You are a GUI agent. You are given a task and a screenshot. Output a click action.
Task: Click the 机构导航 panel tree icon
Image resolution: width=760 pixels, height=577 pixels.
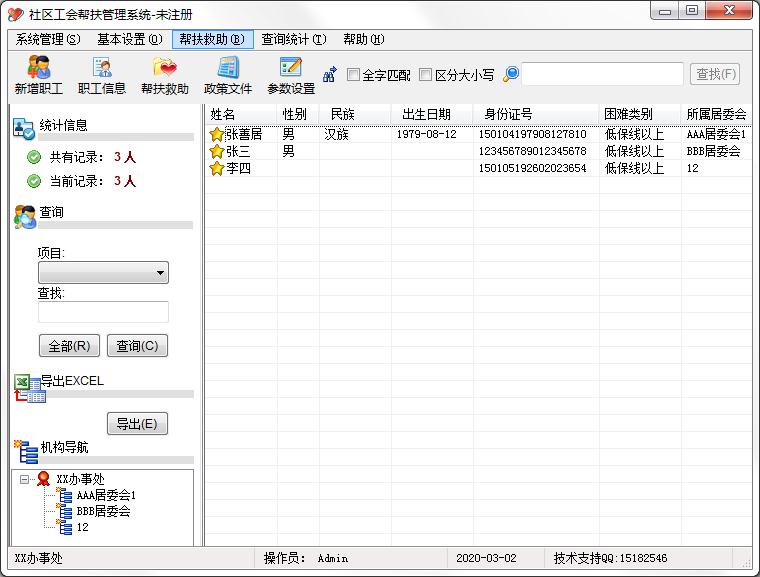tap(26, 452)
